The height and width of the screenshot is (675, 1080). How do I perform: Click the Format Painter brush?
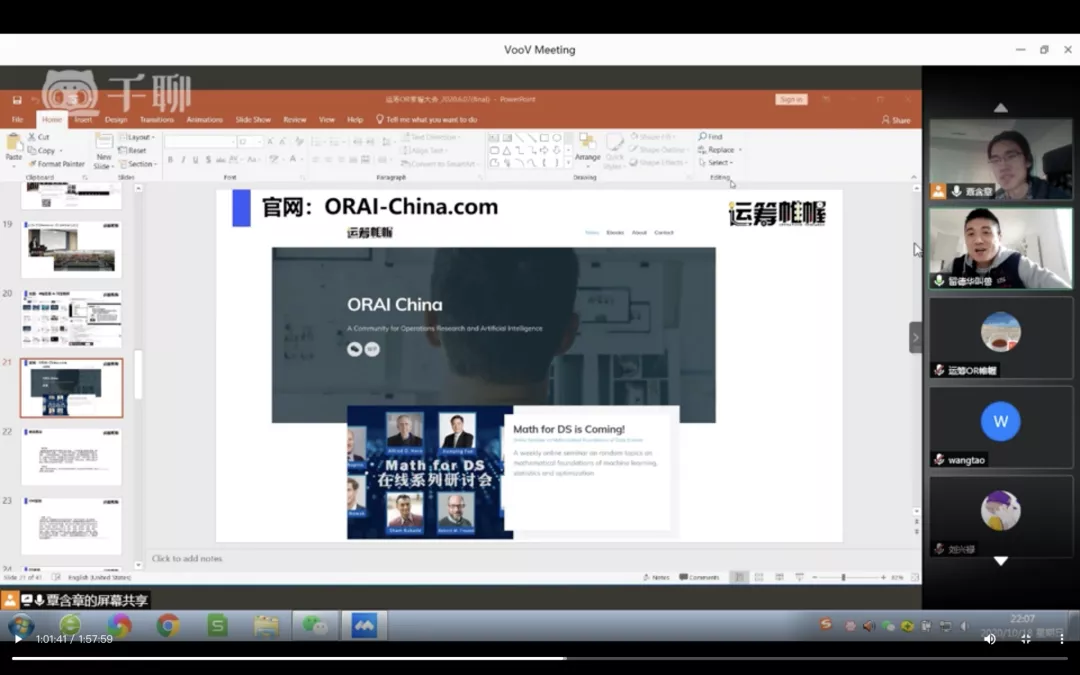point(56,164)
